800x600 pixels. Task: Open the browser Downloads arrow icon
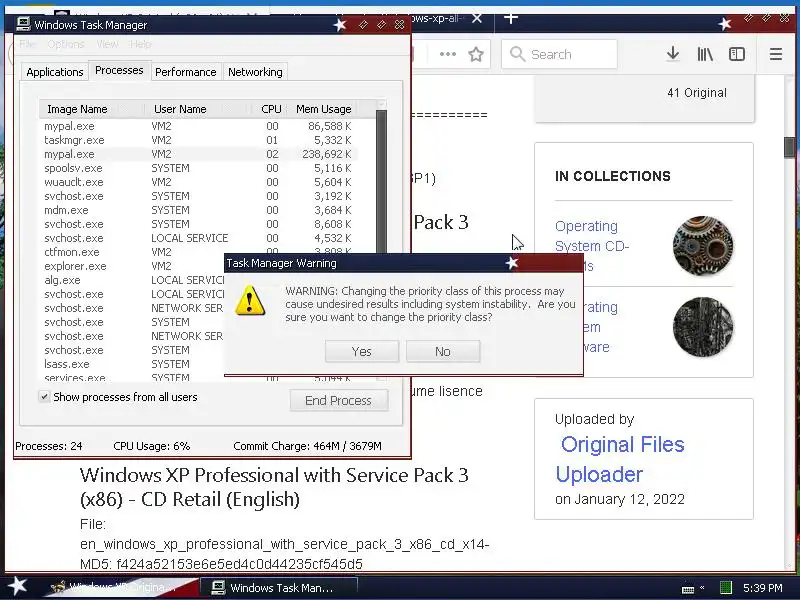coord(673,54)
